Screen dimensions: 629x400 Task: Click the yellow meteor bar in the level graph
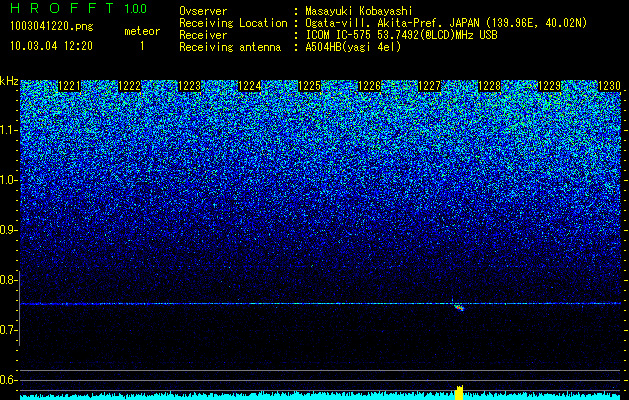coord(459,392)
